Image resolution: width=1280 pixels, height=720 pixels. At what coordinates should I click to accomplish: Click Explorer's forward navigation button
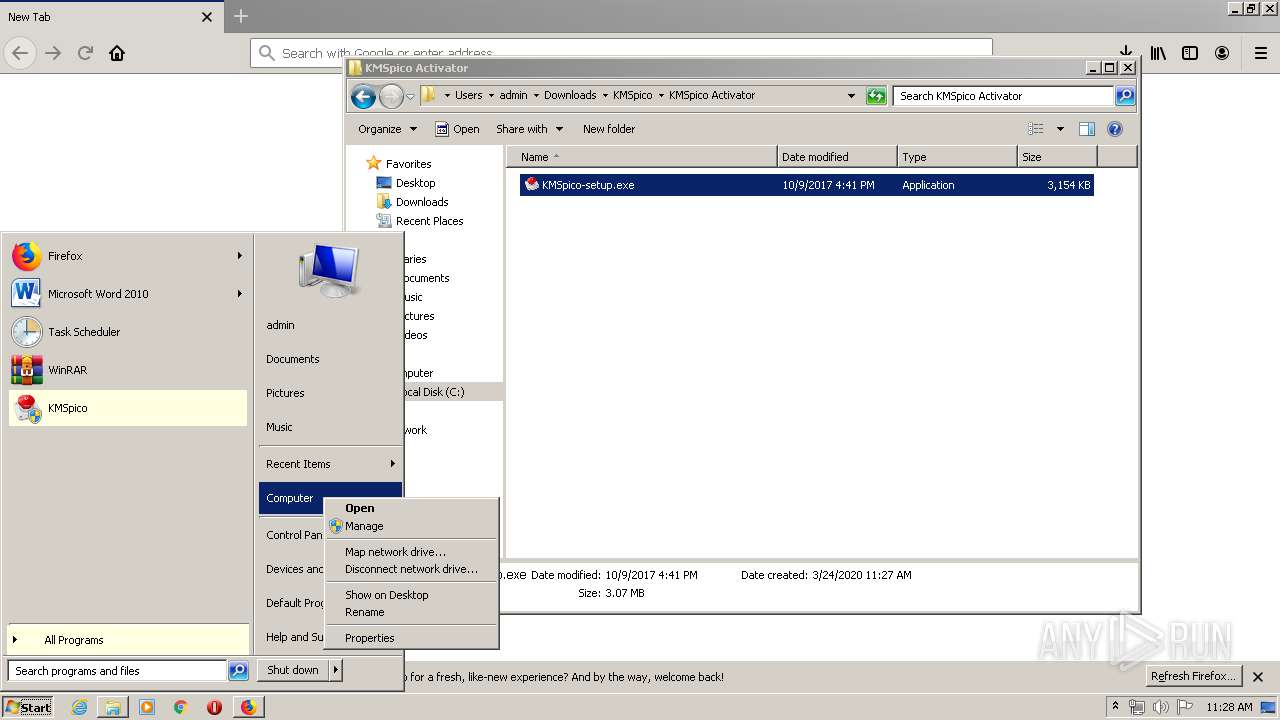[x=391, y=96]
